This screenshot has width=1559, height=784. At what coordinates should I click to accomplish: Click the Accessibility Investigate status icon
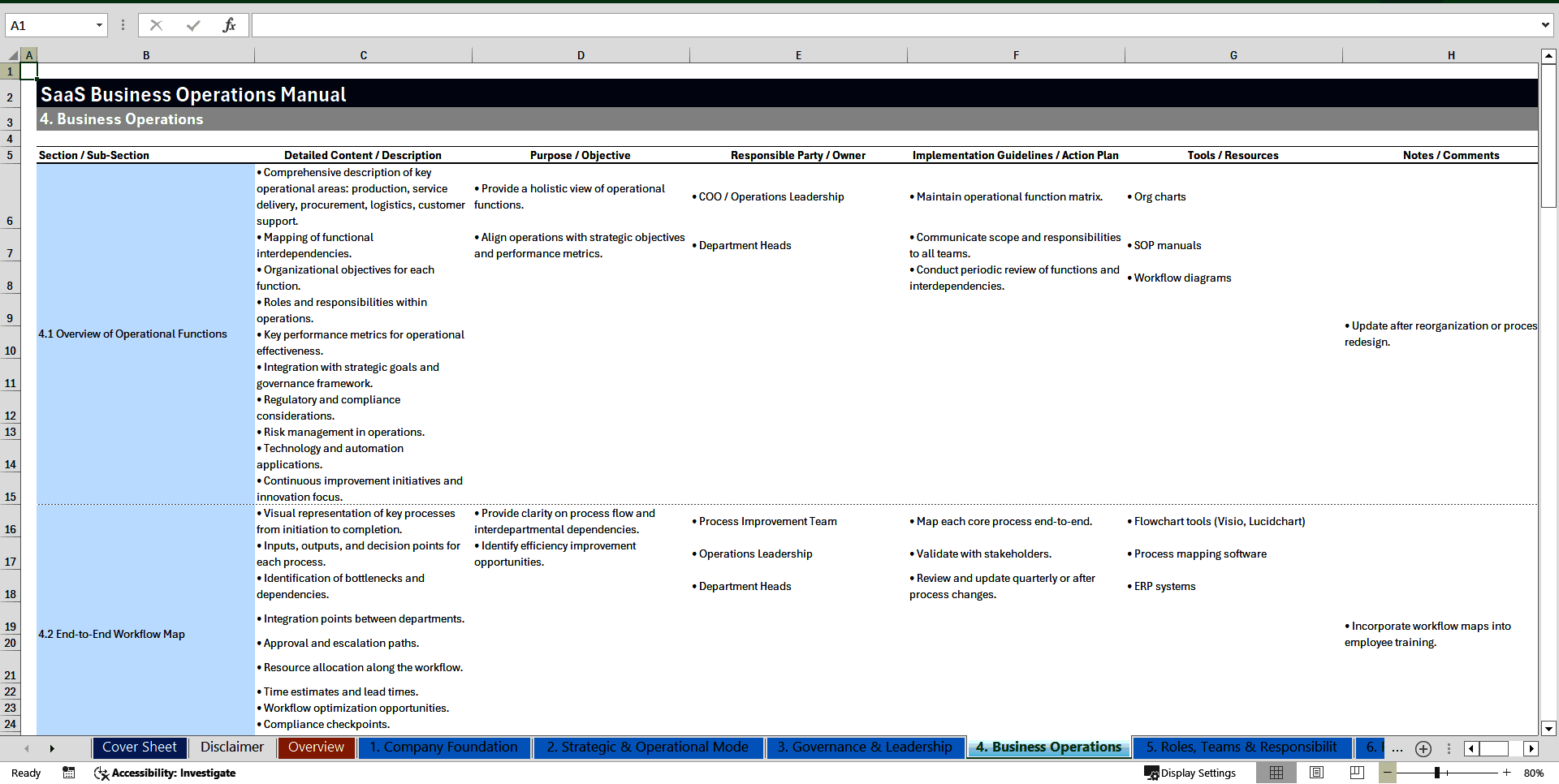pos(101,773)
